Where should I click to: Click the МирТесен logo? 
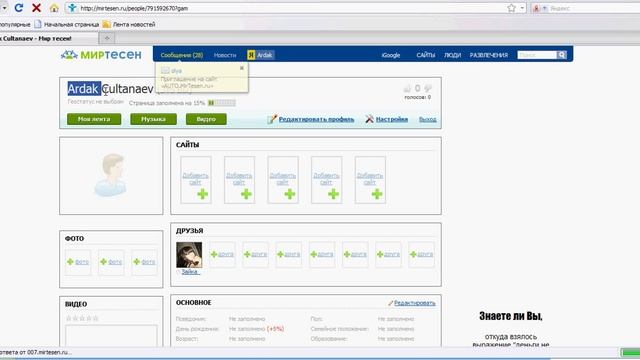click(101, 54)
